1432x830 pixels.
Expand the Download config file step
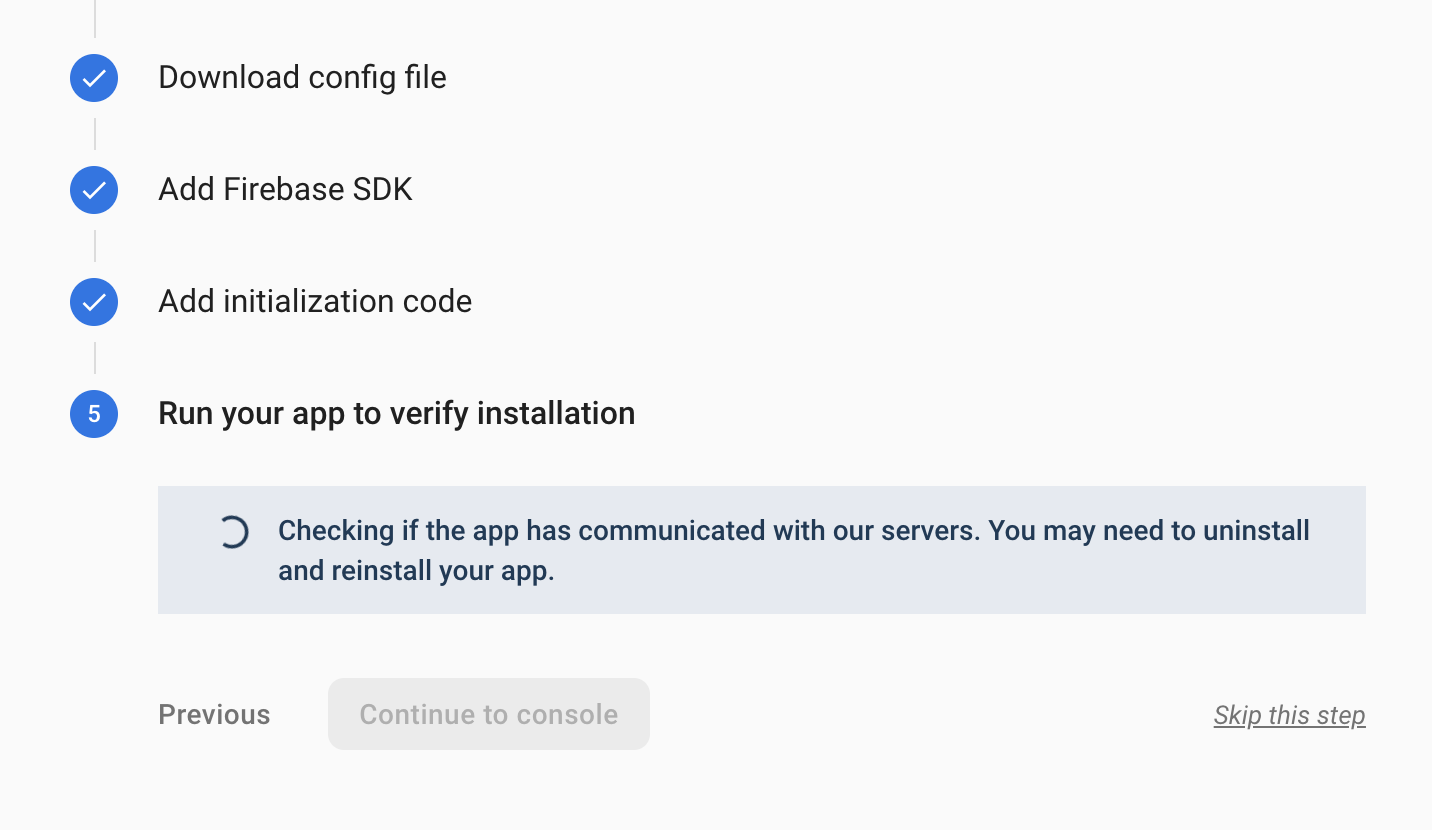302,78
